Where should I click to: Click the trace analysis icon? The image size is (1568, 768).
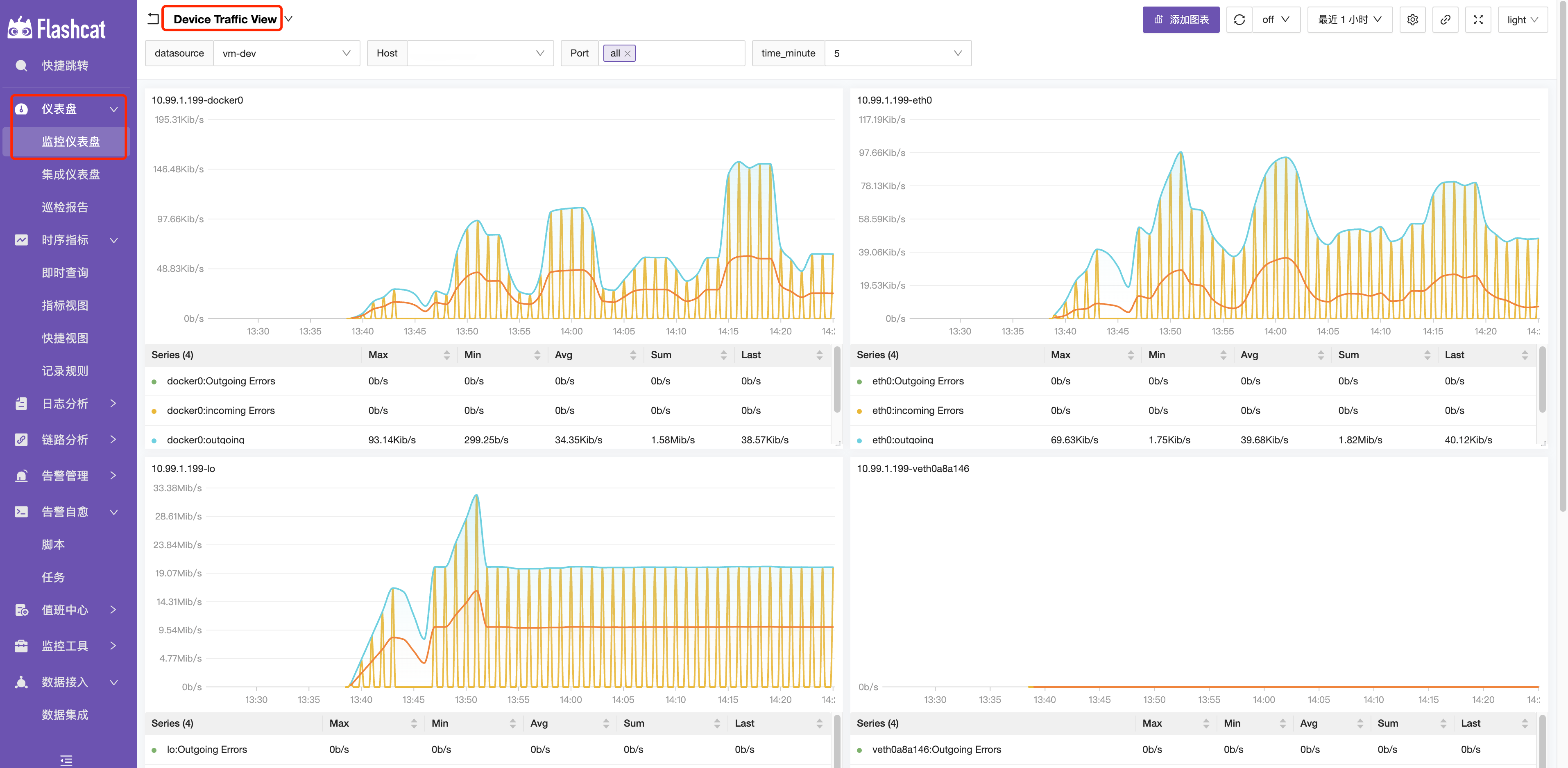[x=21, y=439]
